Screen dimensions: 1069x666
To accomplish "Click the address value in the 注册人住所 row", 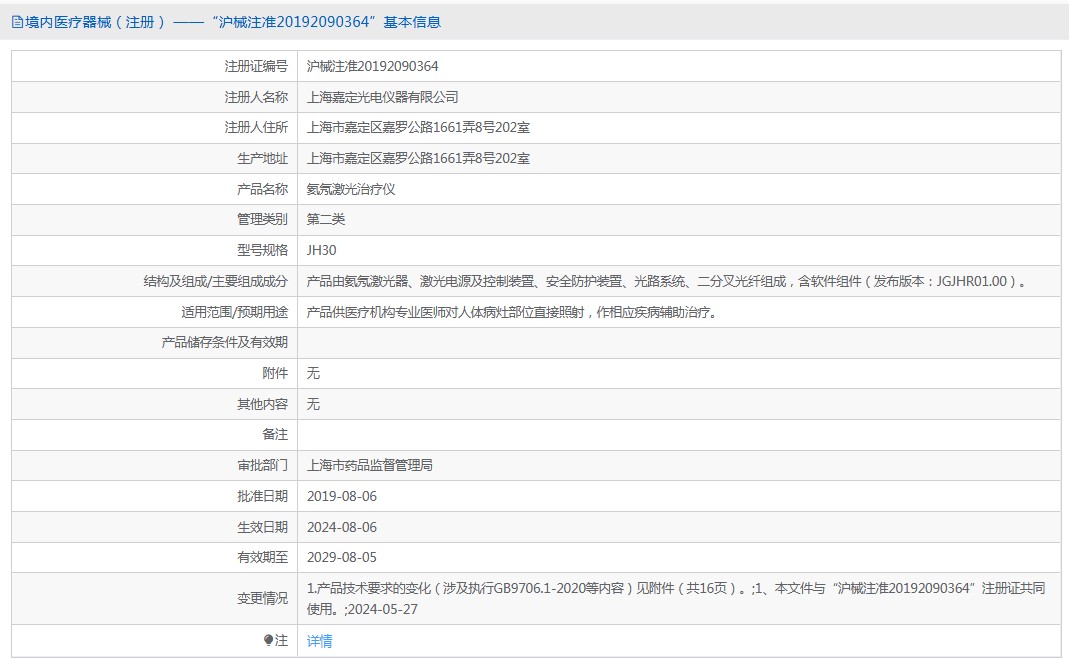I will tap(418, 127).
